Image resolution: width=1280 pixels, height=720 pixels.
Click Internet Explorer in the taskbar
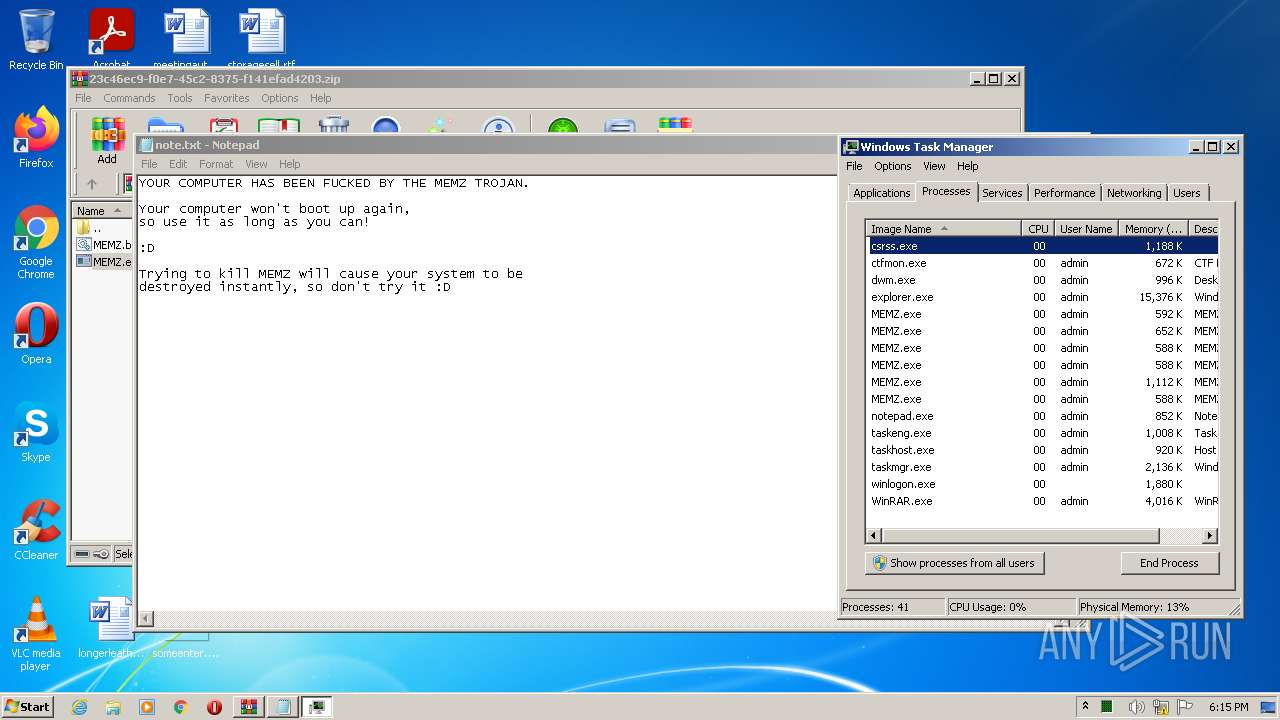point(79,707)
